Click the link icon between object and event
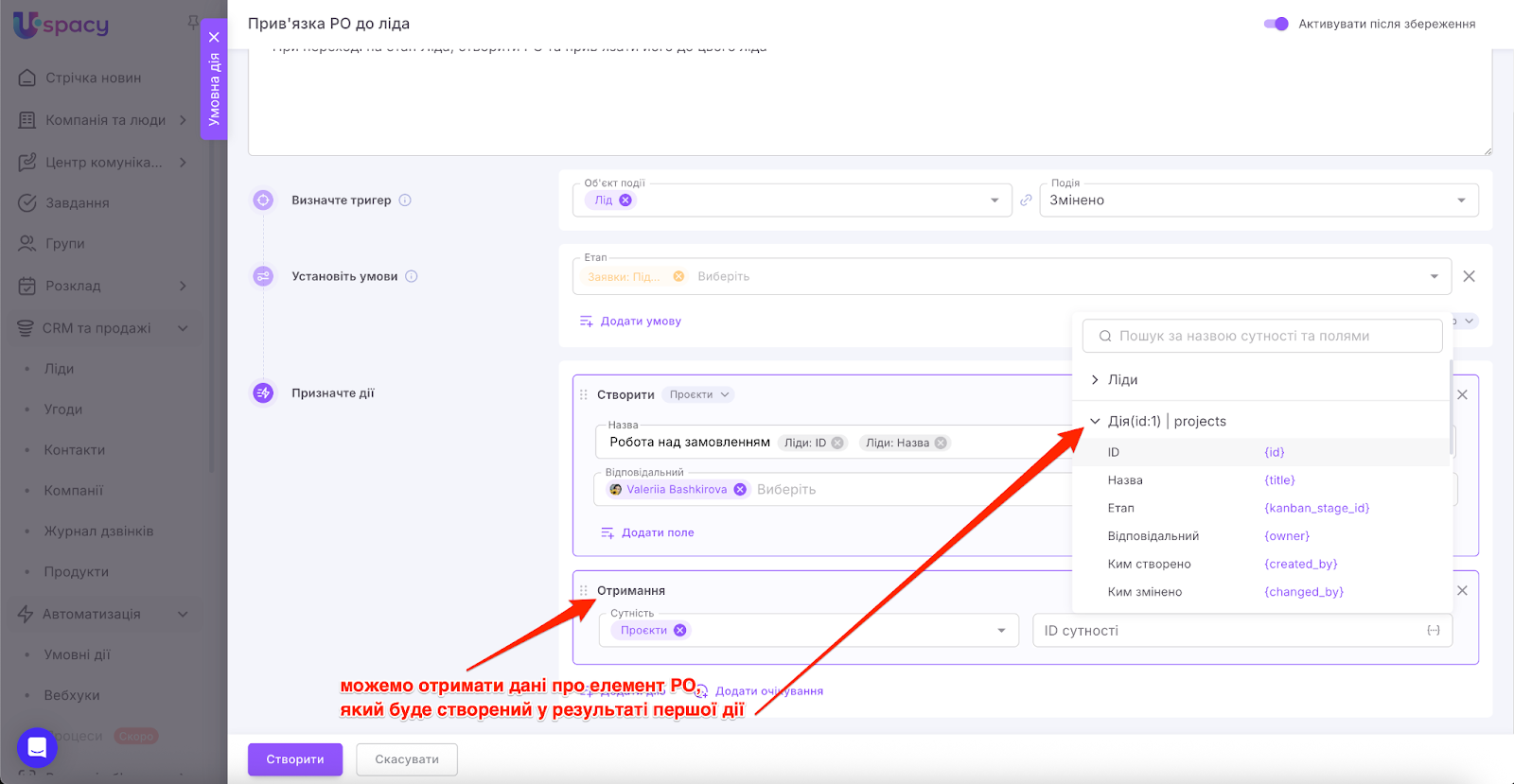 point(1026,200)
